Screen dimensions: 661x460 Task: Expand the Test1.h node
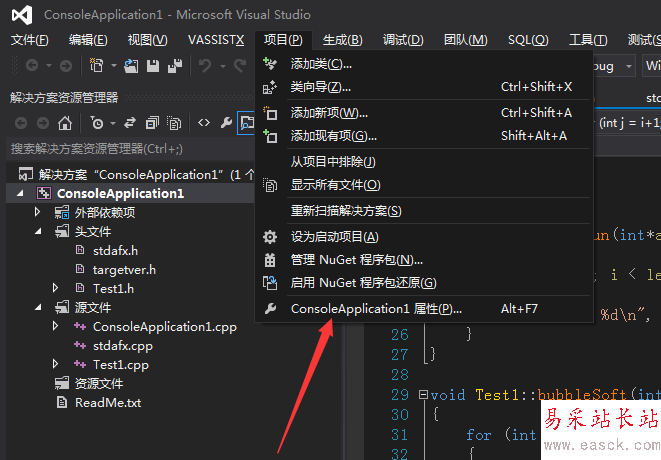point(55,288)
